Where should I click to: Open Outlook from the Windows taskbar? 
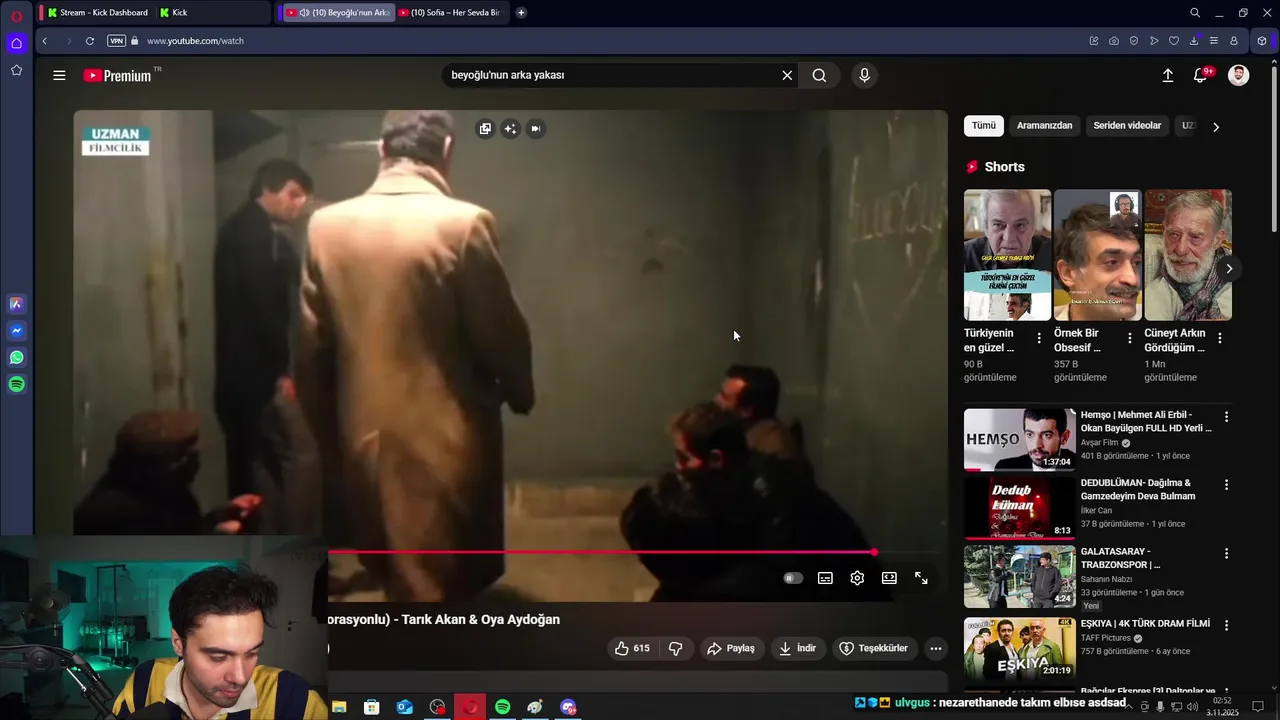pyautogui.click(x=404, y=707)
